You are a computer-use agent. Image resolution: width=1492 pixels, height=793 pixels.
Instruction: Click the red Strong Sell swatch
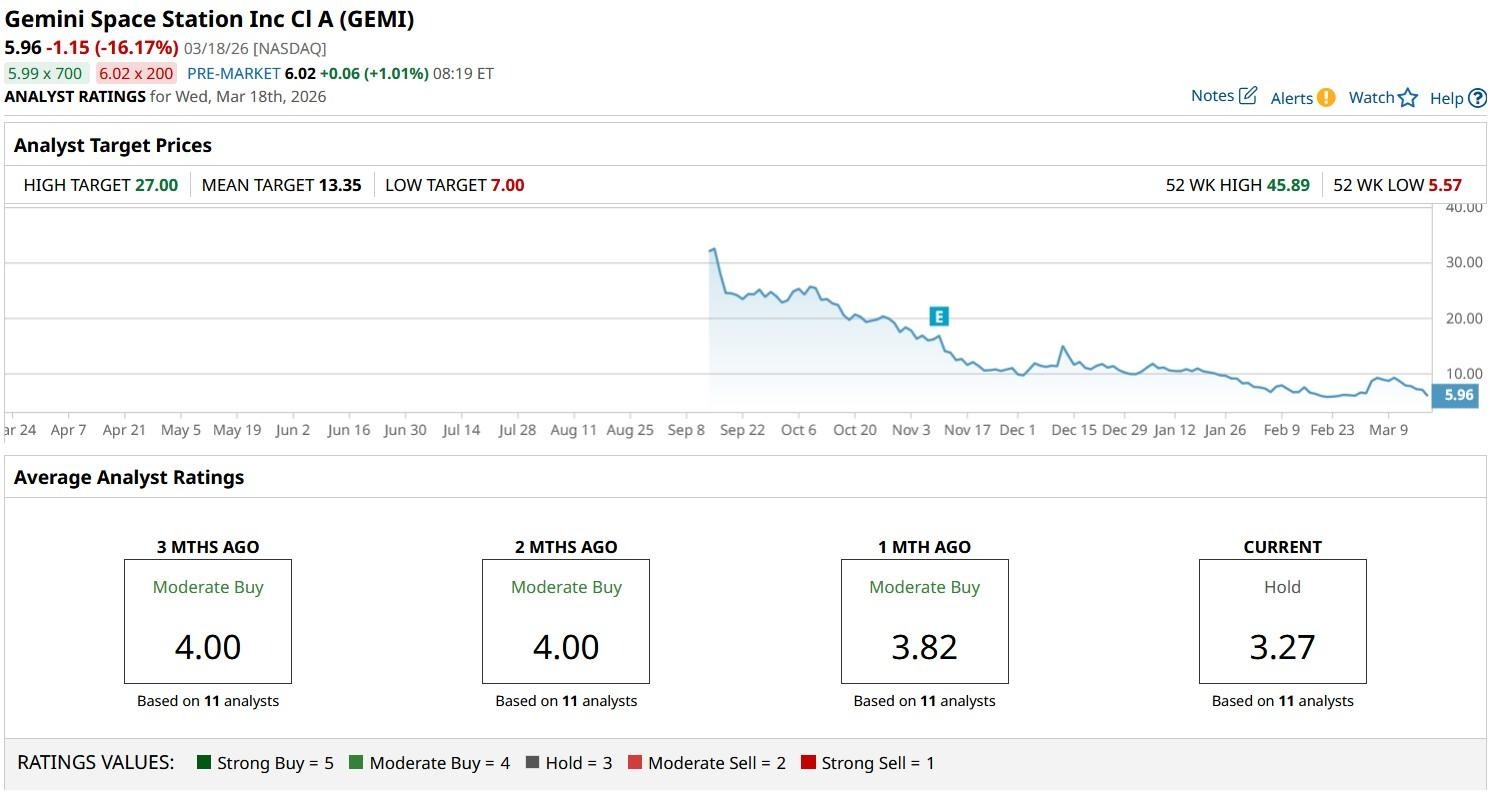(x=808, y=763)
